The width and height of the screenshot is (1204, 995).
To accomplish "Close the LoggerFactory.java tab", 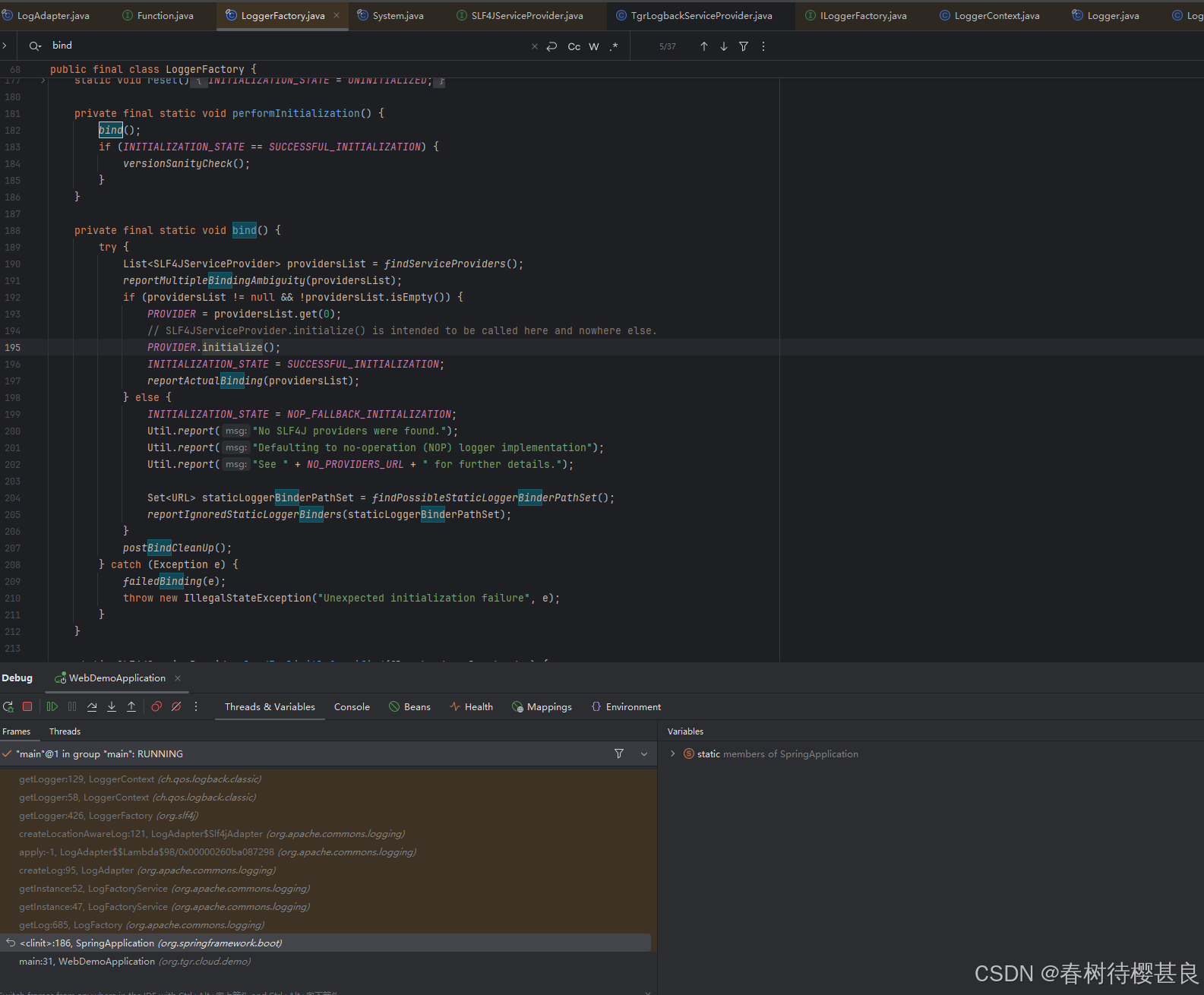I will coord(337,15).
